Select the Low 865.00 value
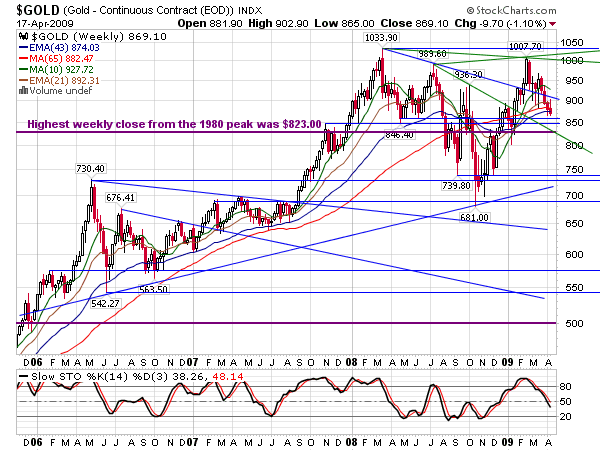Viewport: 600px width, 451px height. (x=344, y=24)
